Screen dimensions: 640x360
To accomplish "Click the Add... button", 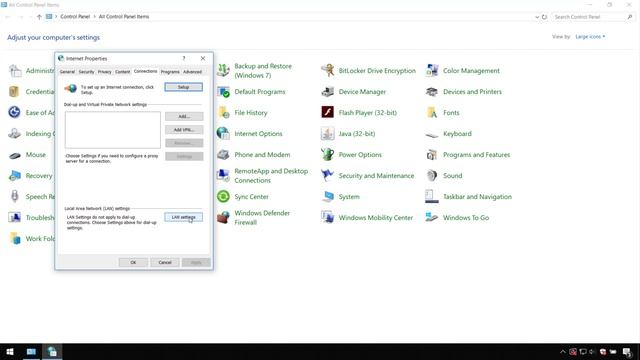I will 184,116.
